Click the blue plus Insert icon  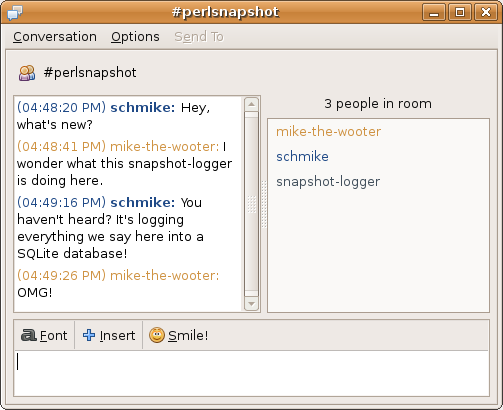tap(89, 335)
